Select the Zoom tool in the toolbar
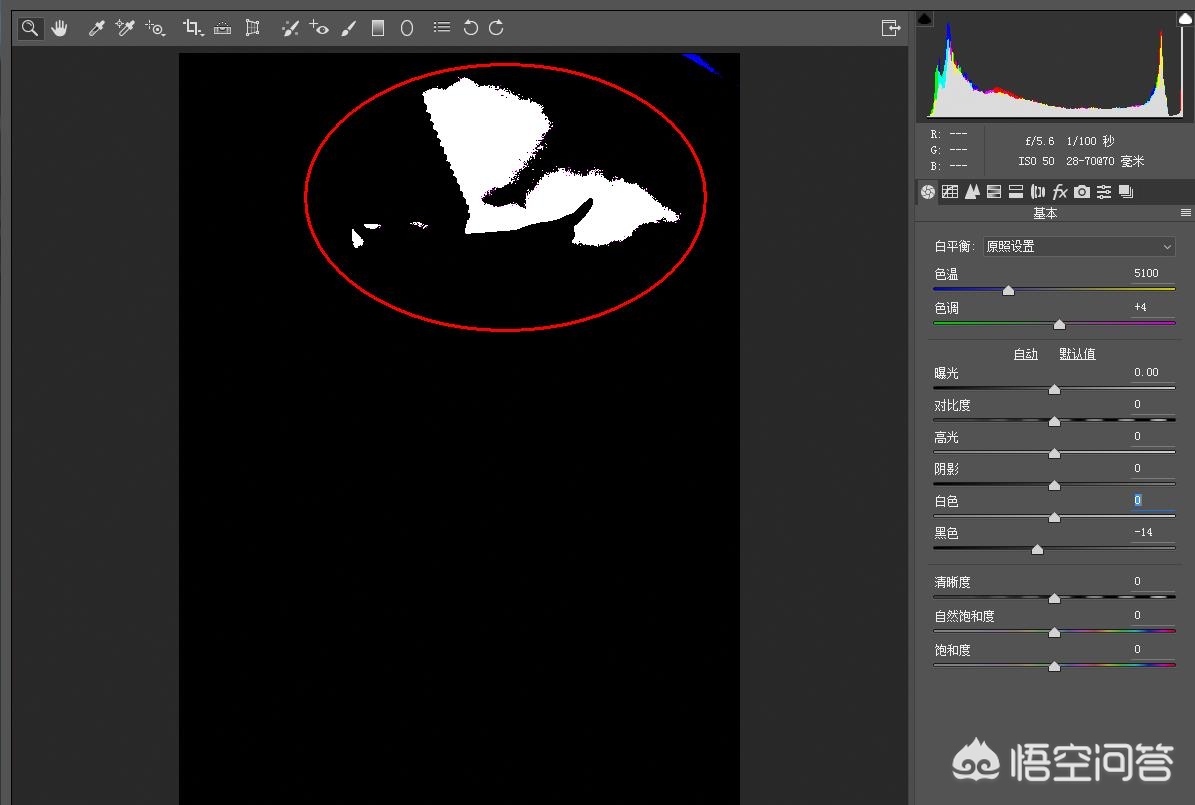The height and width of the screenshot is (805, 1195). pos(30,28)
